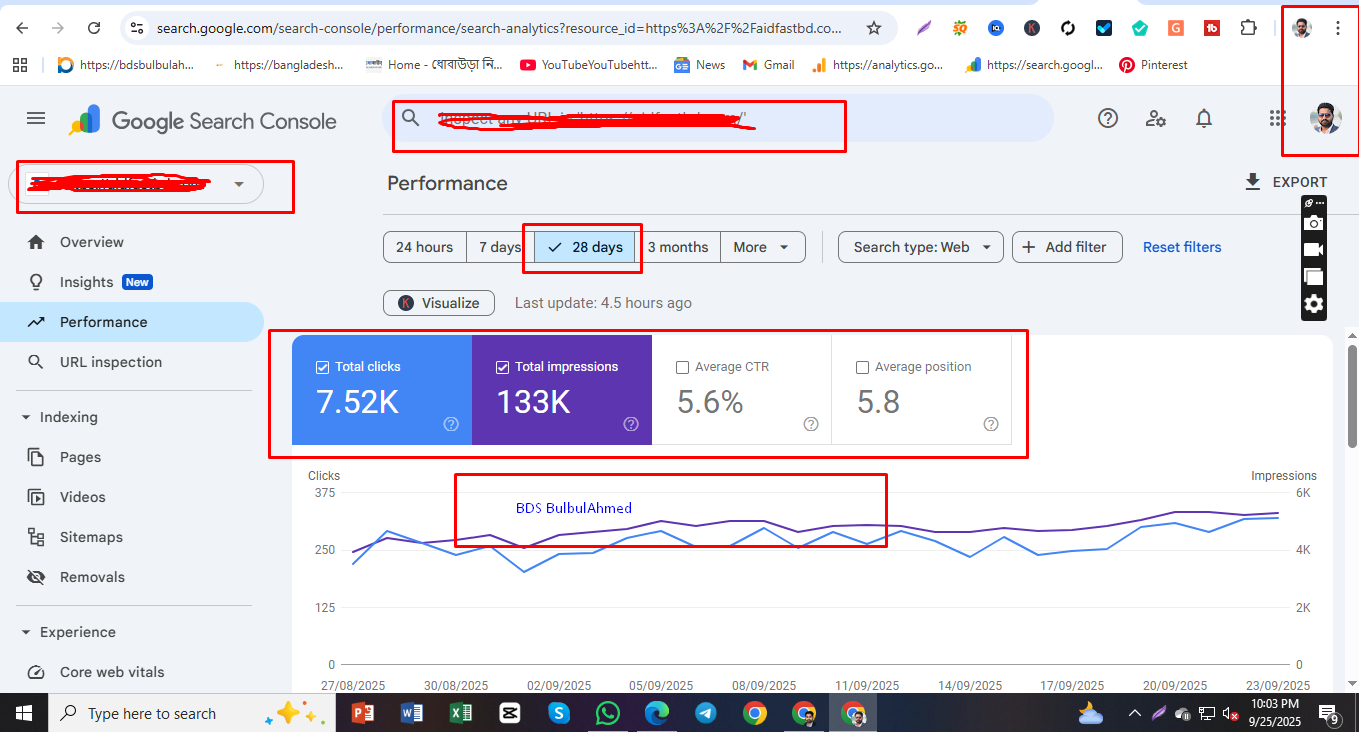
Task: Click the screen recorder camera icon
Action: point(1314,223)
